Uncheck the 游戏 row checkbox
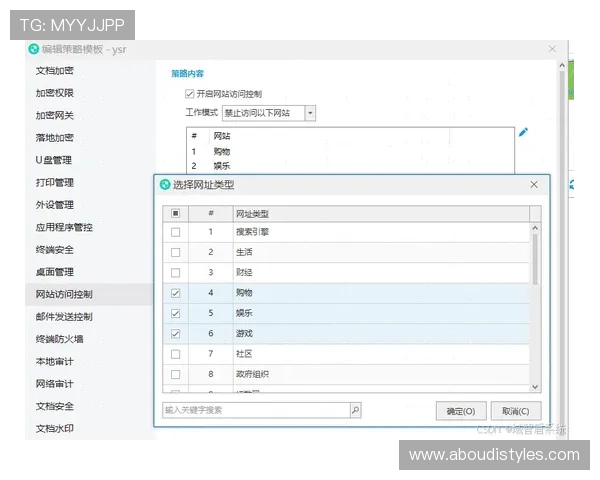The height and width of the screenshot is (480, 600). coord(176,334)
